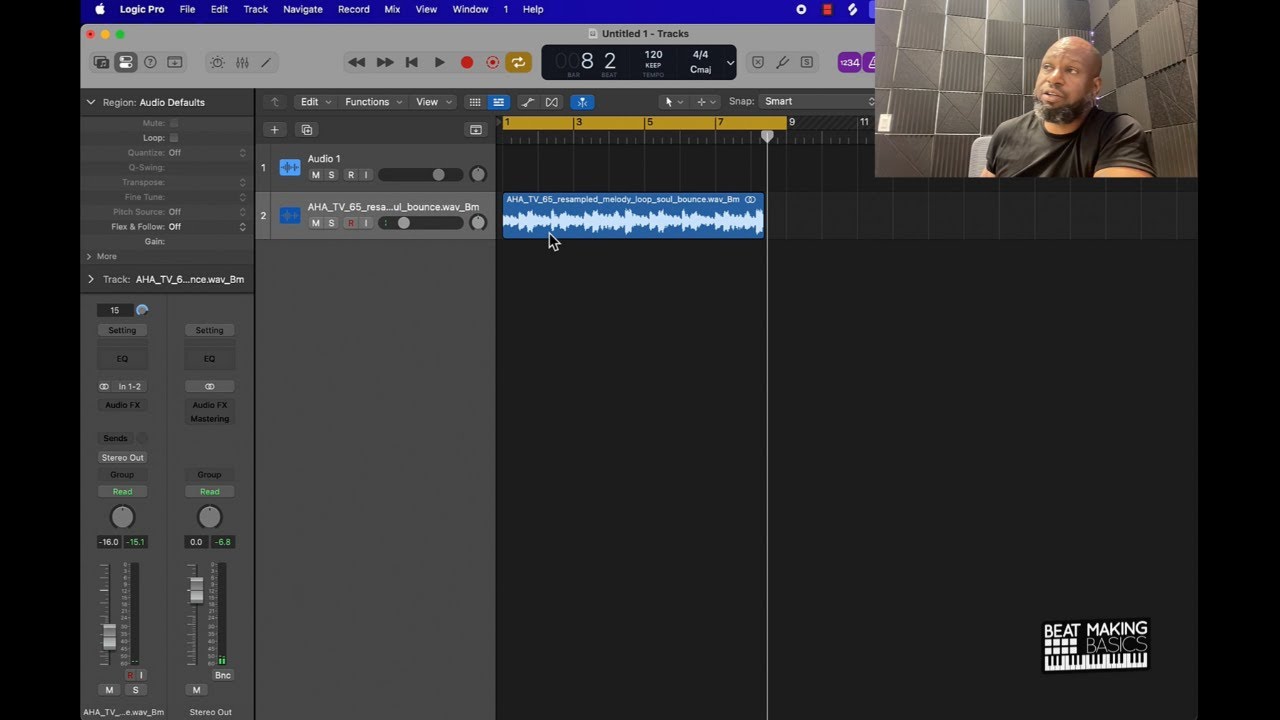
Task: Toggle the yellow Cycle mode button
Action: pyautogui.click(x=518, y=62)
